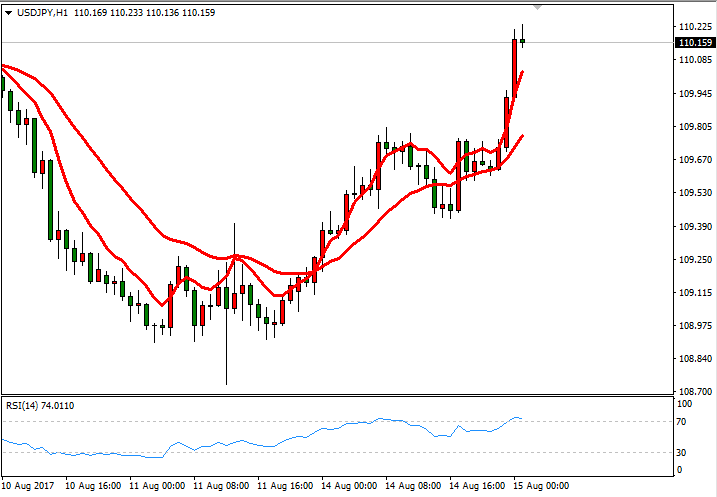Click the 14 Aug 08:00 time label
The width and height of the screenshot is (717, 497).
(413, 486)
